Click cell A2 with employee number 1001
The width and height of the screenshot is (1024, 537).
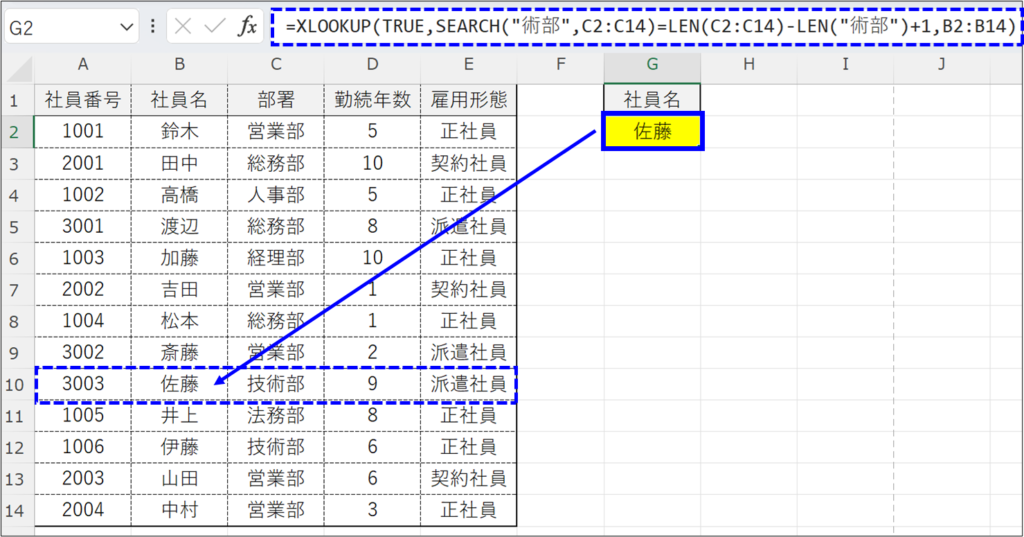[83, 131]
